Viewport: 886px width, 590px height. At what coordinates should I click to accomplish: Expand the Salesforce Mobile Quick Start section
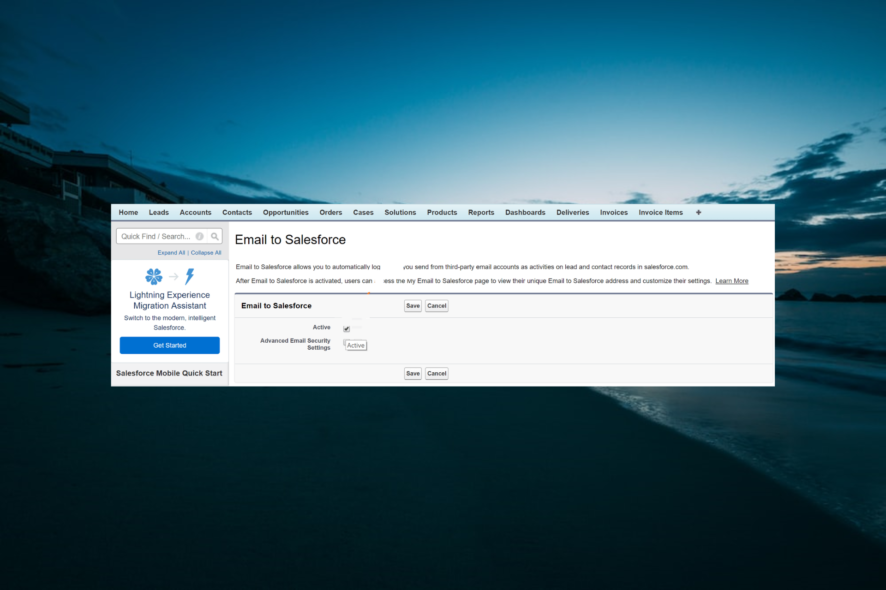(x=169, y=371)
